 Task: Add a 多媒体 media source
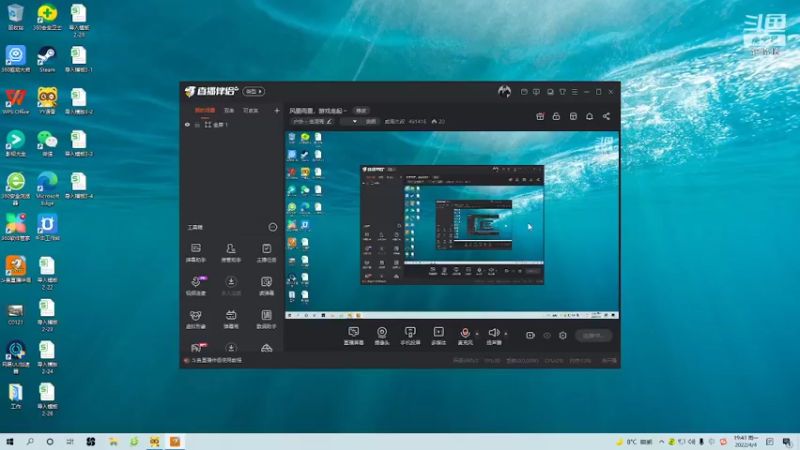click(438, 336)
